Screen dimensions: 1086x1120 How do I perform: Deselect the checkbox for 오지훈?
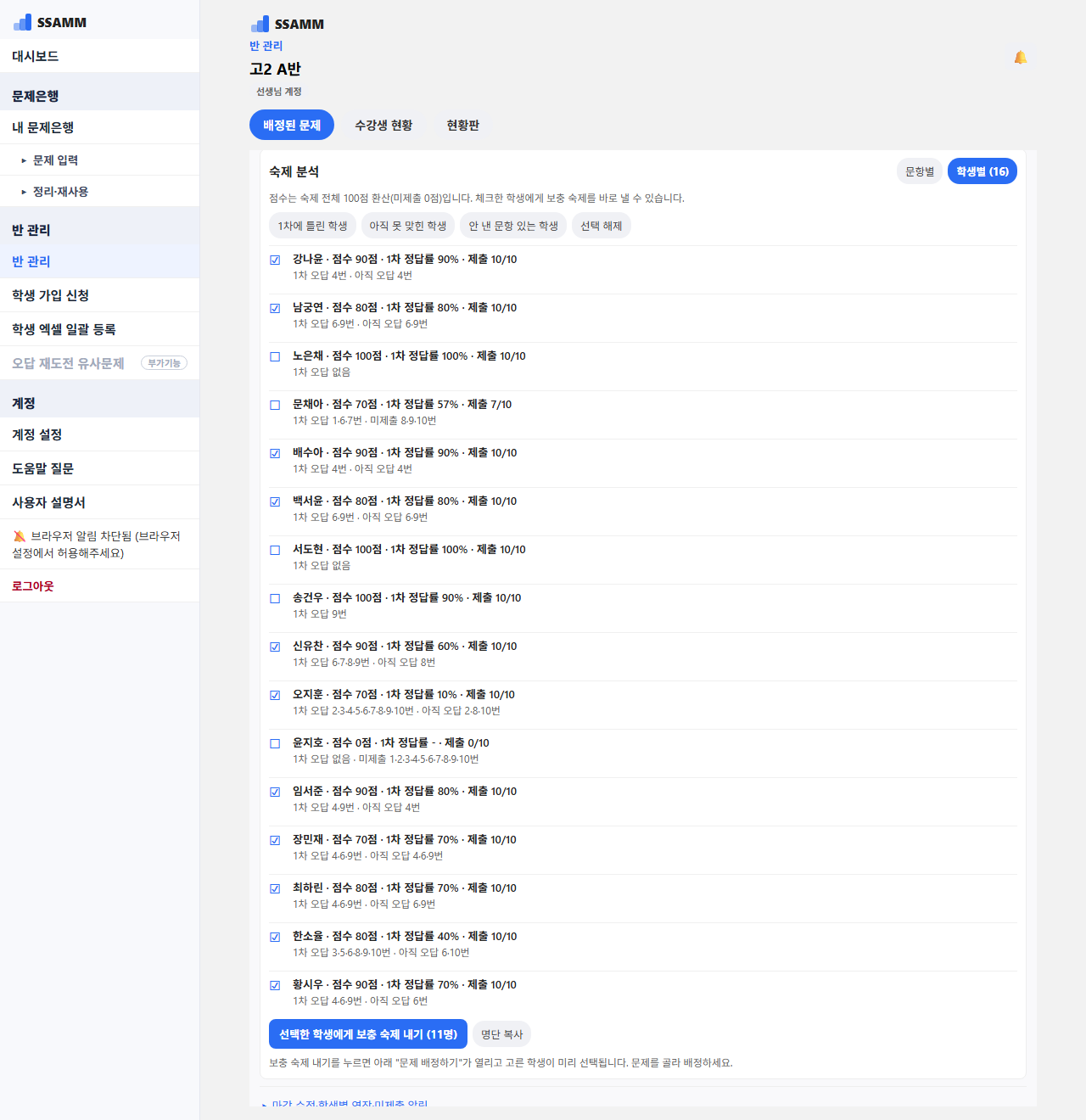[x=275, y=695]
